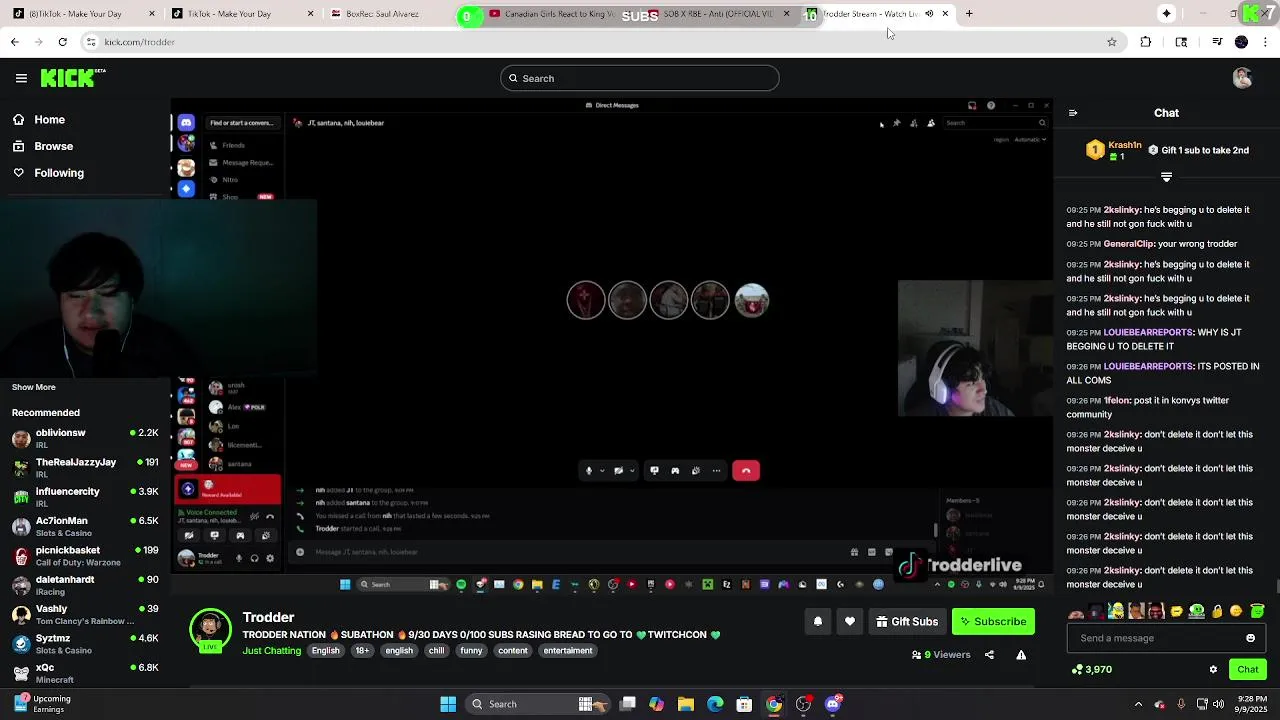Open recommended channel xQc
The image size is (1280, 720).
(85, 672)
